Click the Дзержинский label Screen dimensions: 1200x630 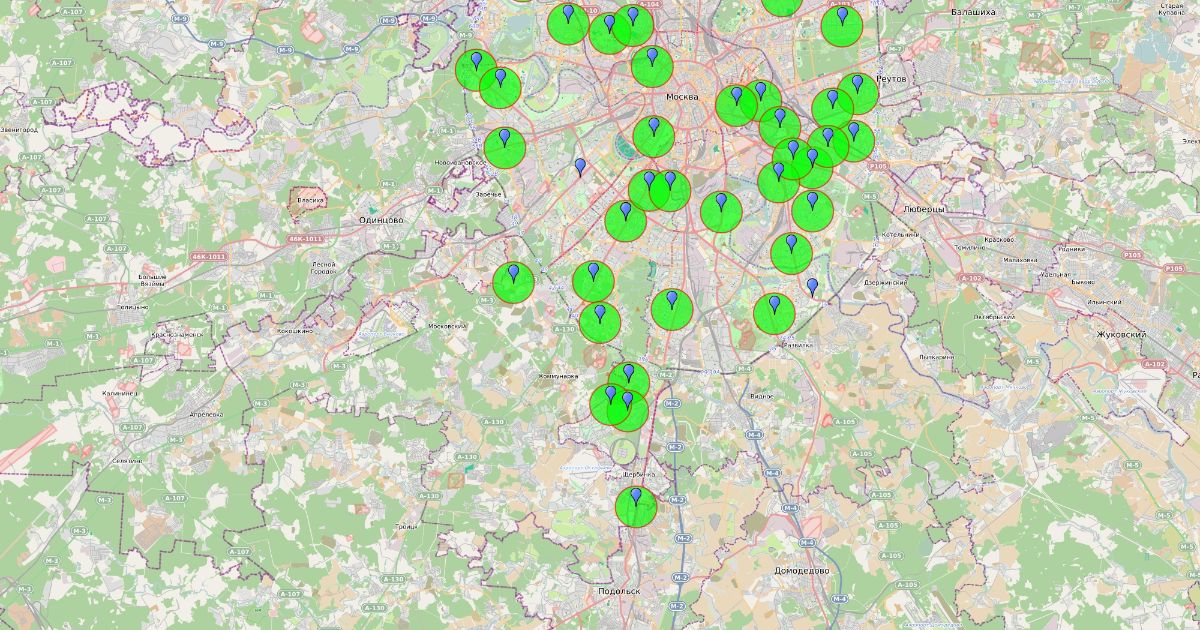[885, 283]
